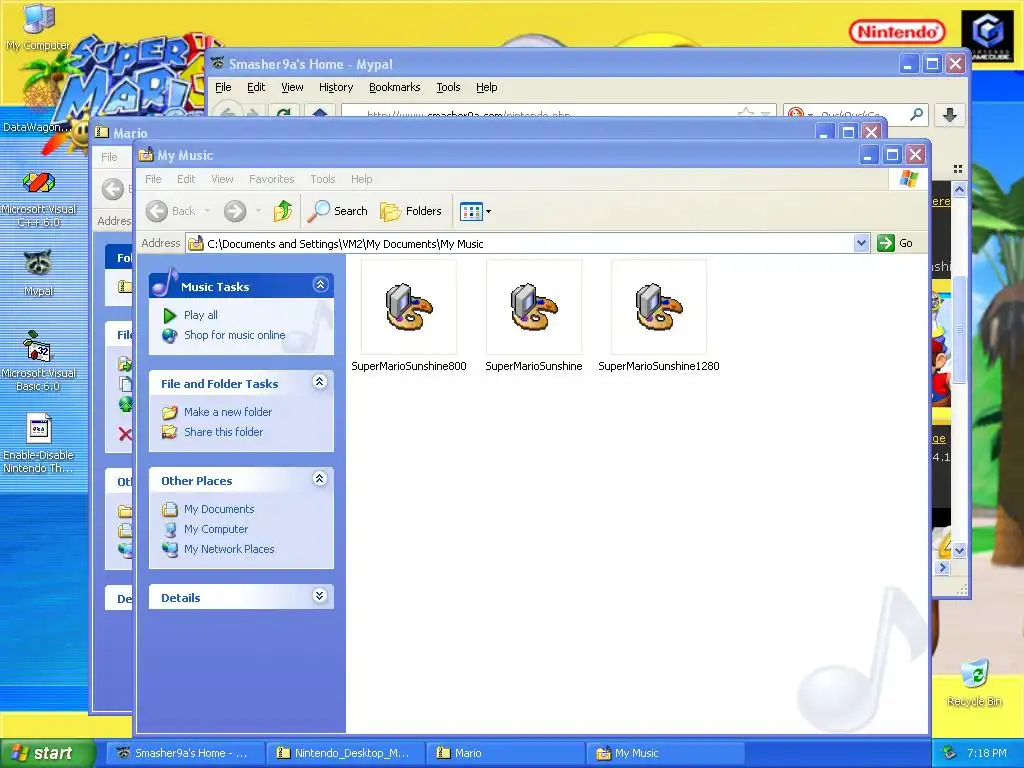The width and height of the screenshot is (1024, 768).
Task: Switch to Smasher9a's Home taskbar button
Action: [x=184, y=753]
